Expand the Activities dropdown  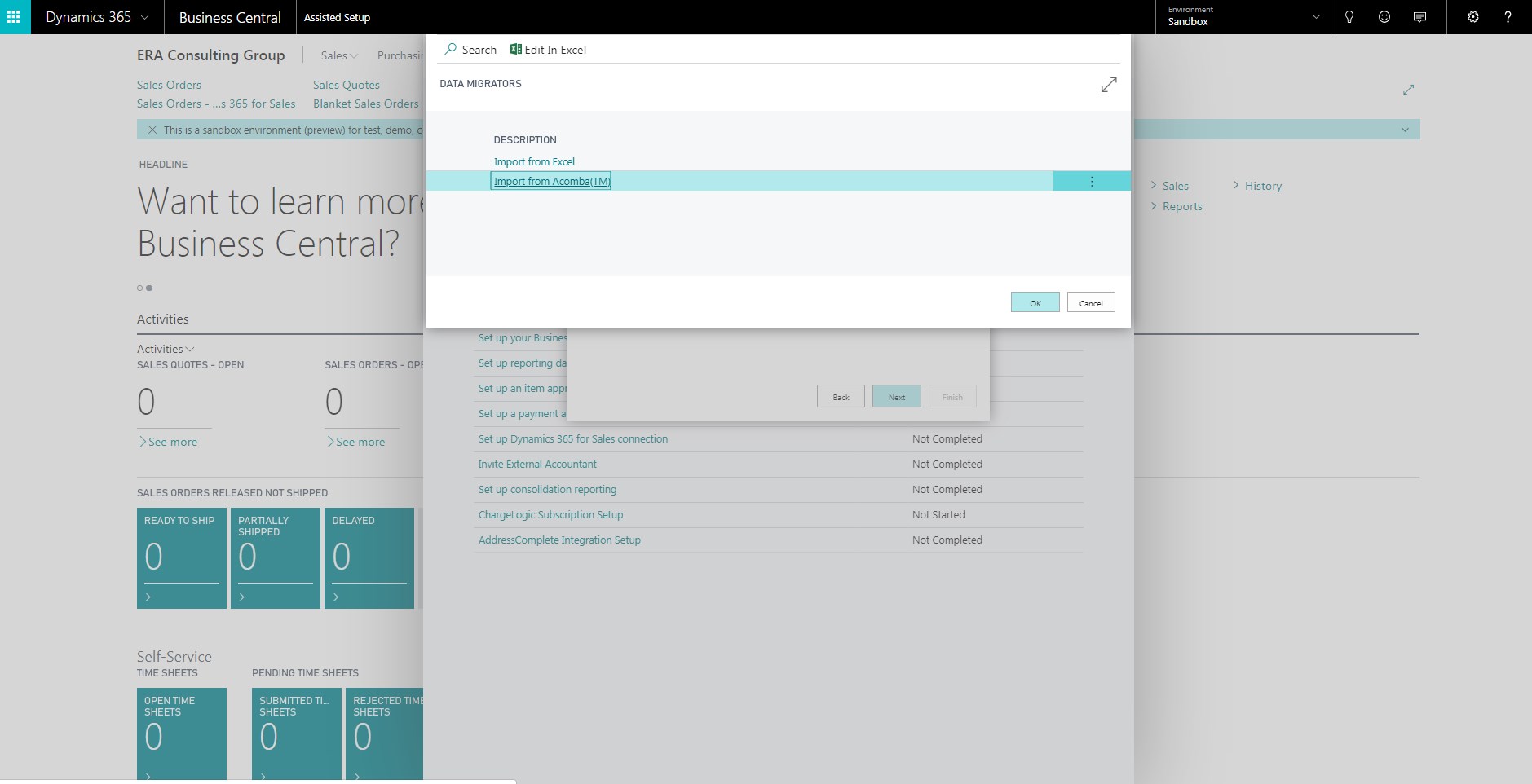[166, 349]
